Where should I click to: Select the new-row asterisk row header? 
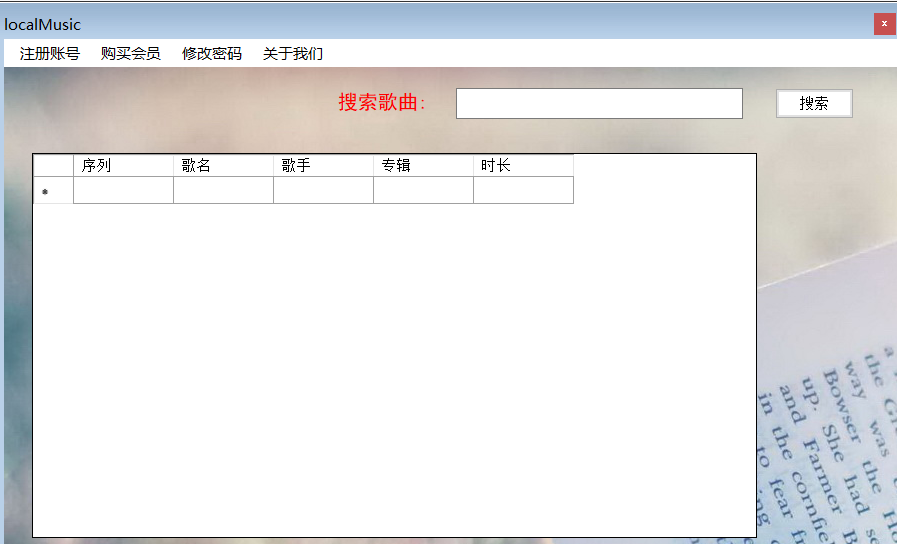tap(53, 190)
